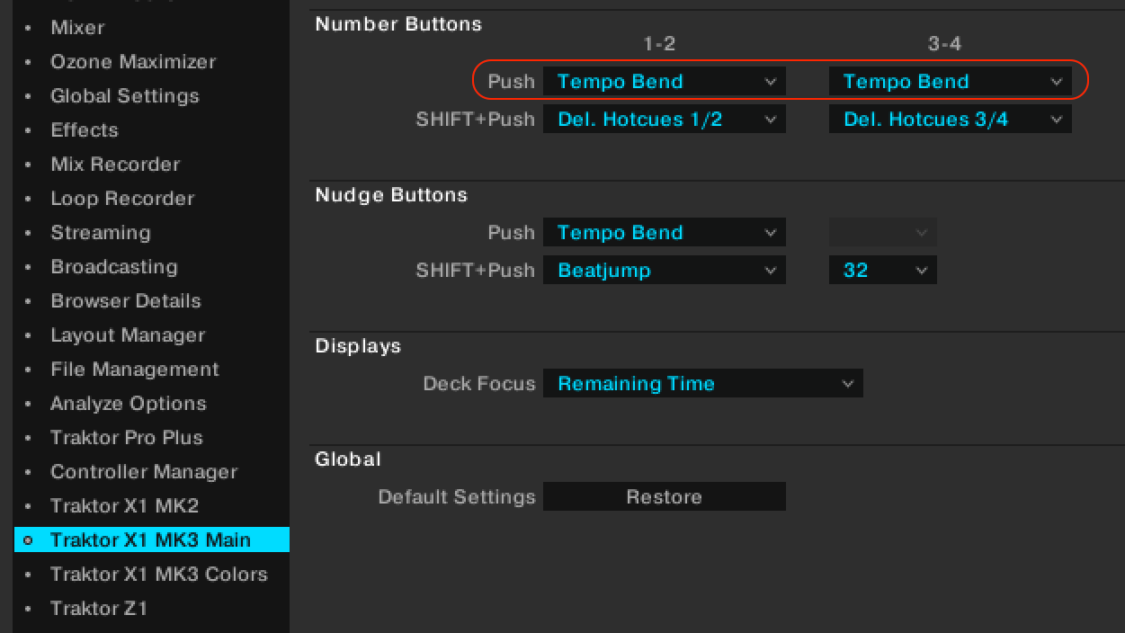The image size is (1125, 633).
Task: Open the Tempo Bend dropdown for buttons 3-4
Action: pyautogui.click(x=950, y=81)
